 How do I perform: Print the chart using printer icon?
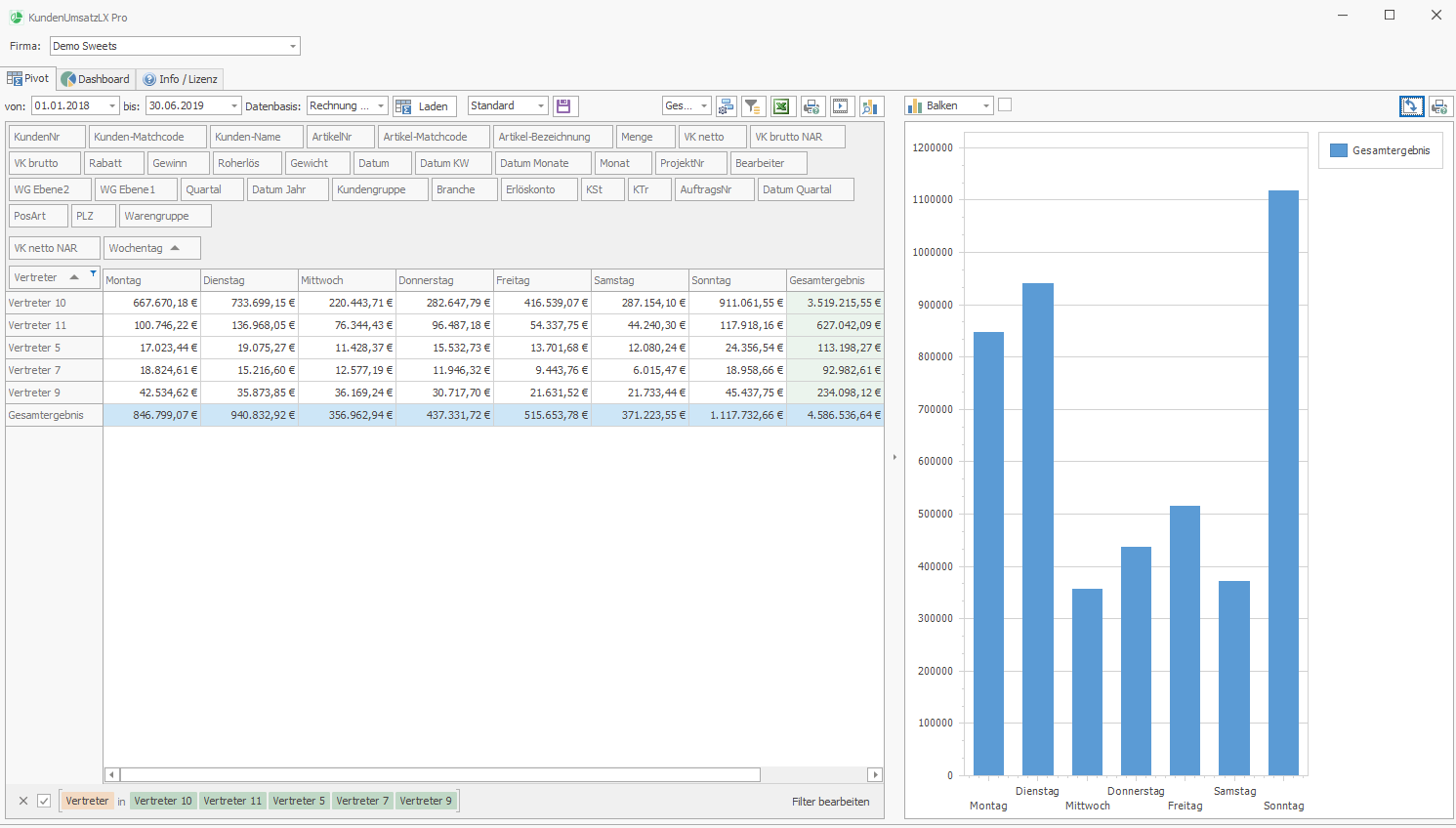click(1440, 106)
